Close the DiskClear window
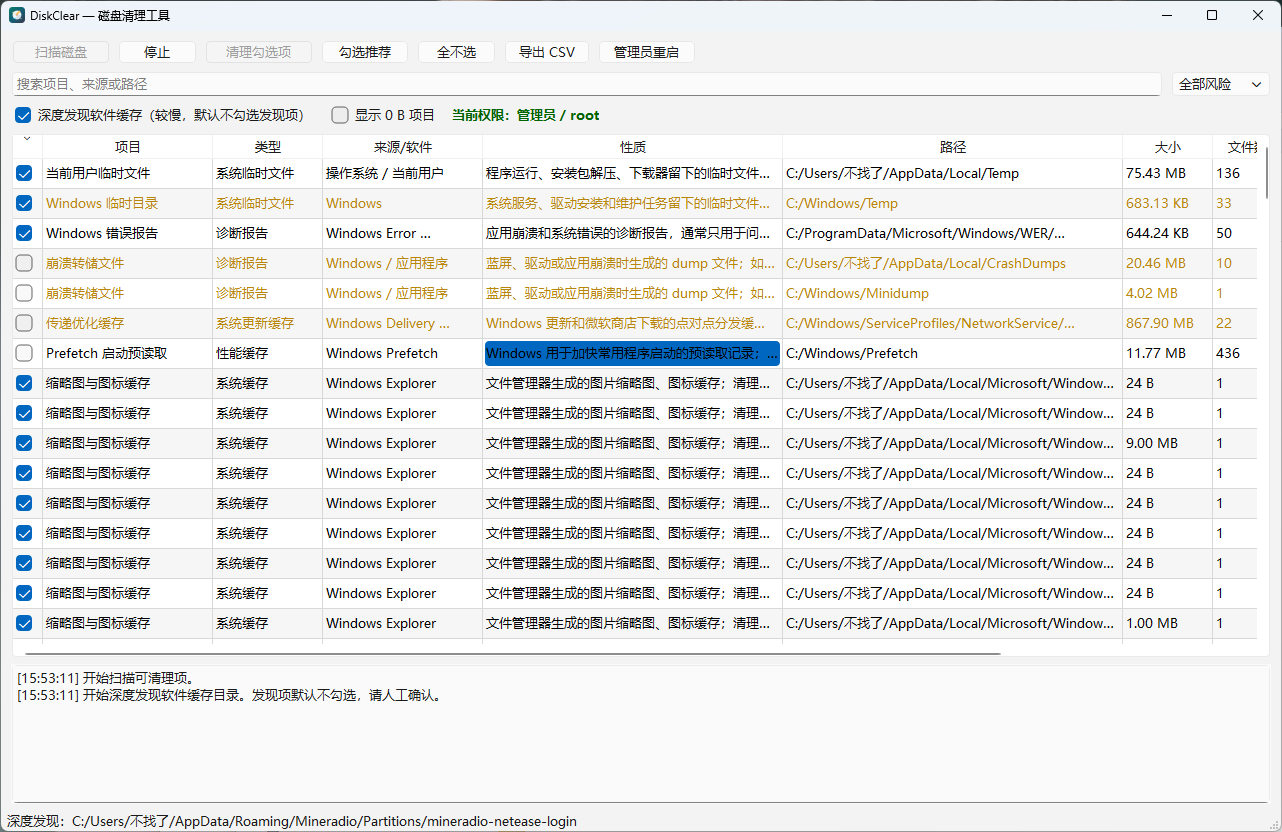 coord(1258,15)
